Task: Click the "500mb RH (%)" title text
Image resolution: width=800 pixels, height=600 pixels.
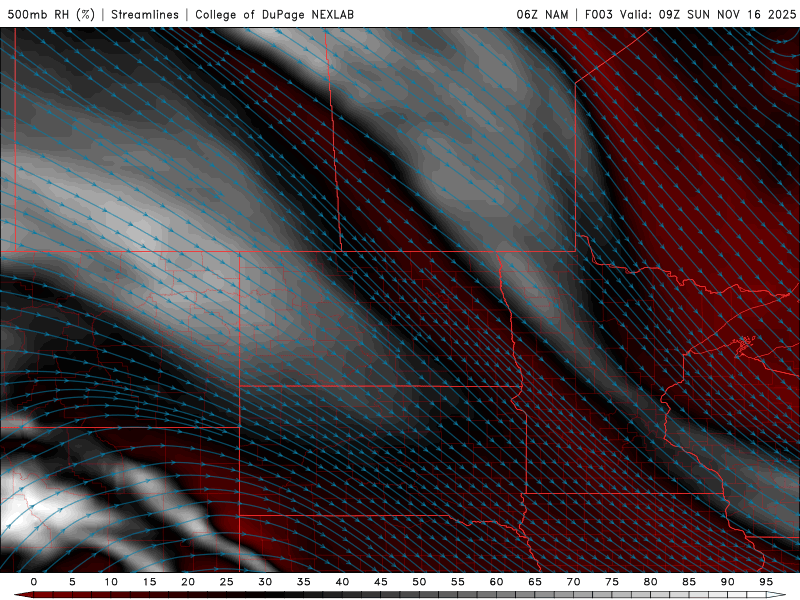Action: [51, 14]
